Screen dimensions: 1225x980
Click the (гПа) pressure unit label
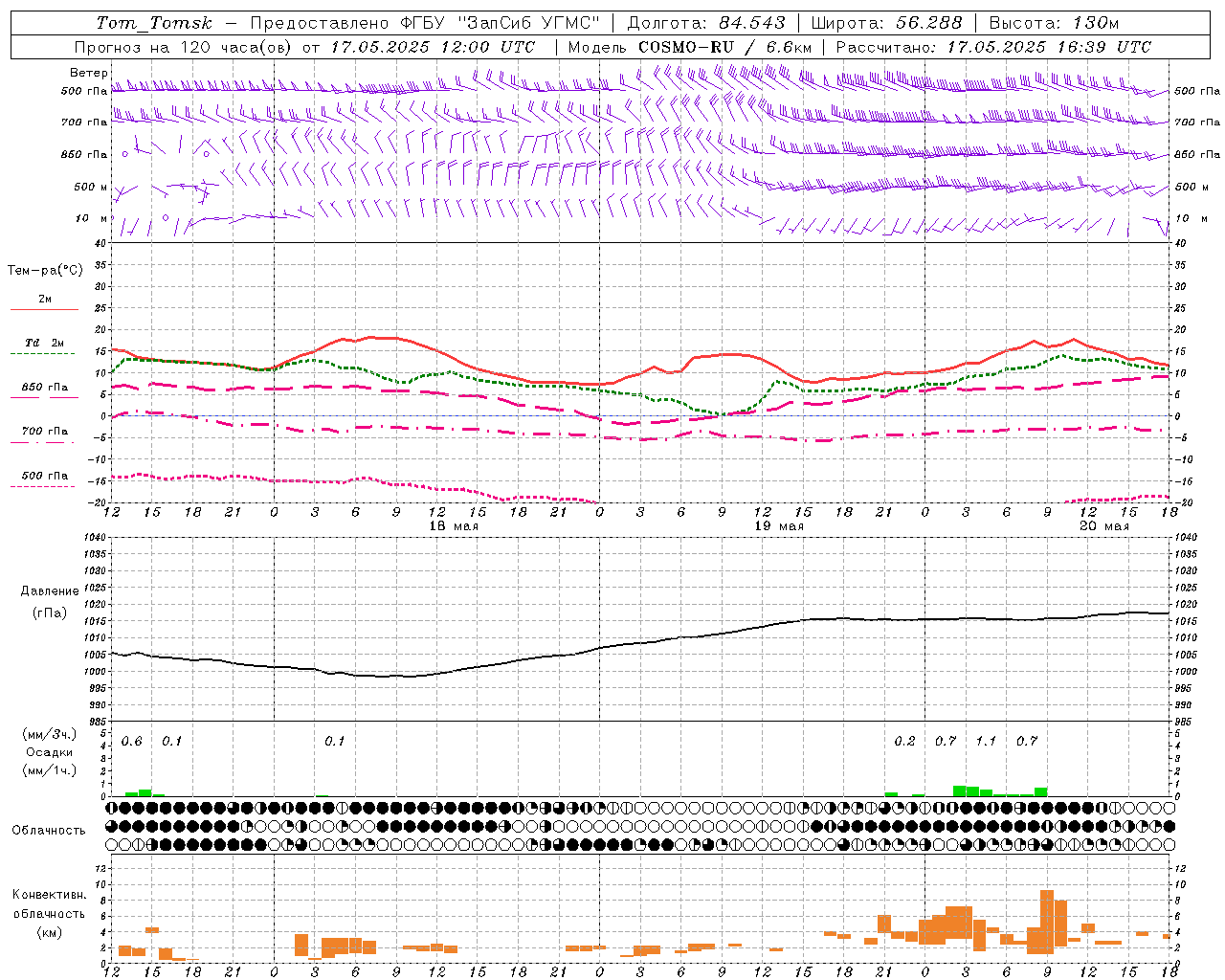(x=50, y=612)
